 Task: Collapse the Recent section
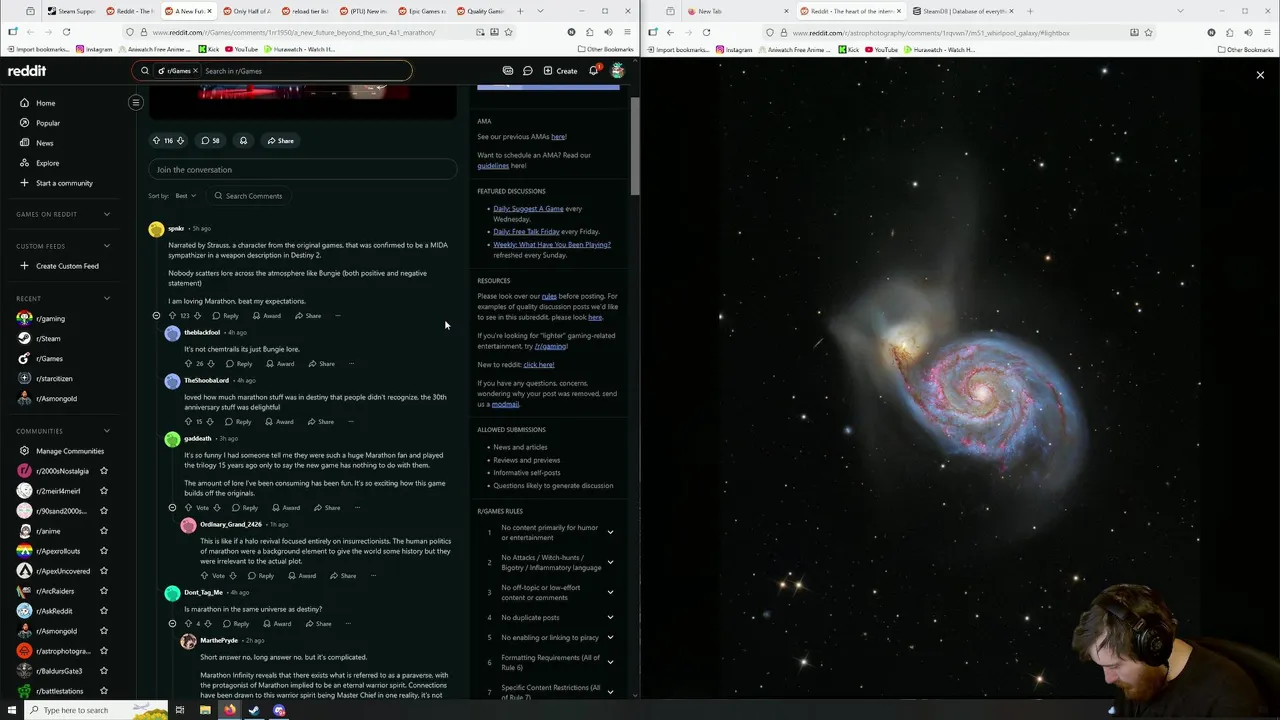107,298
